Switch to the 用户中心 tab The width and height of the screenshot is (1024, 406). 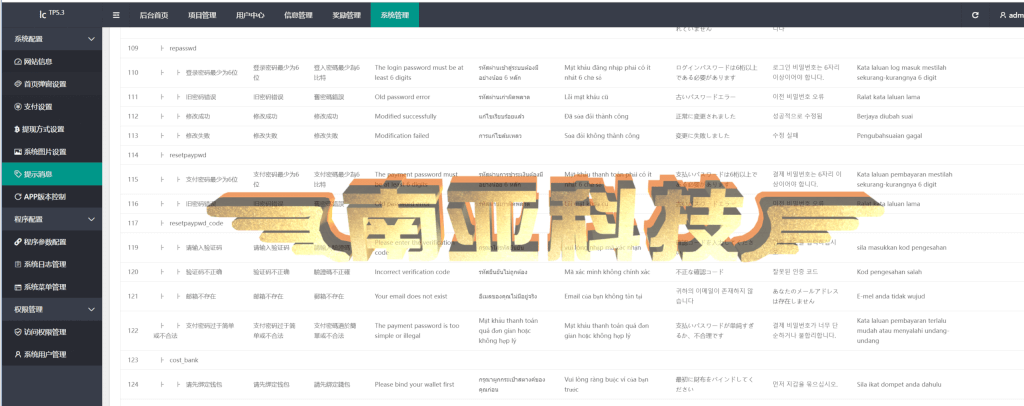coord(250,15)
